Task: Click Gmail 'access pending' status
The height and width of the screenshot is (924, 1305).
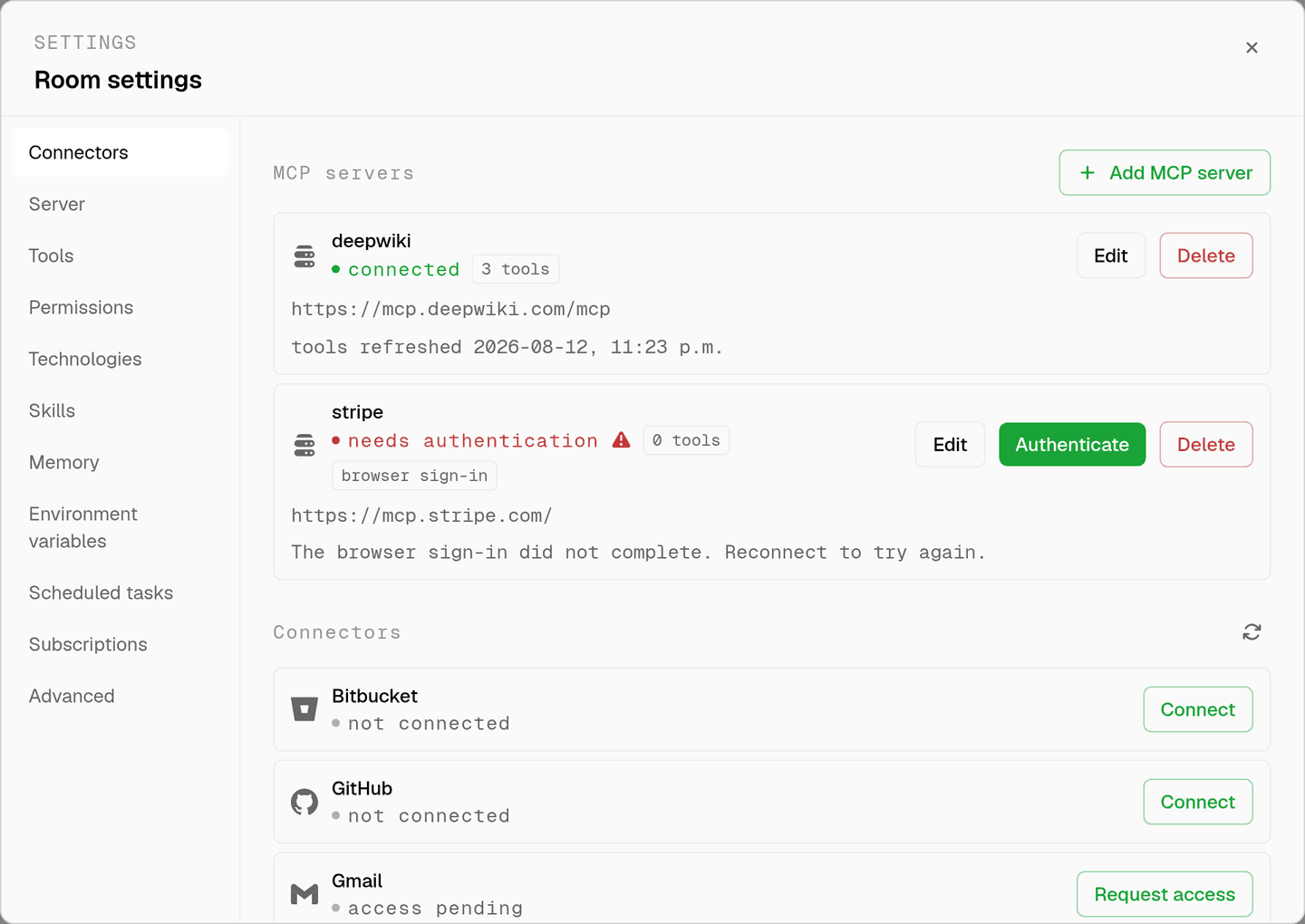Action: [x=428, y=909]
